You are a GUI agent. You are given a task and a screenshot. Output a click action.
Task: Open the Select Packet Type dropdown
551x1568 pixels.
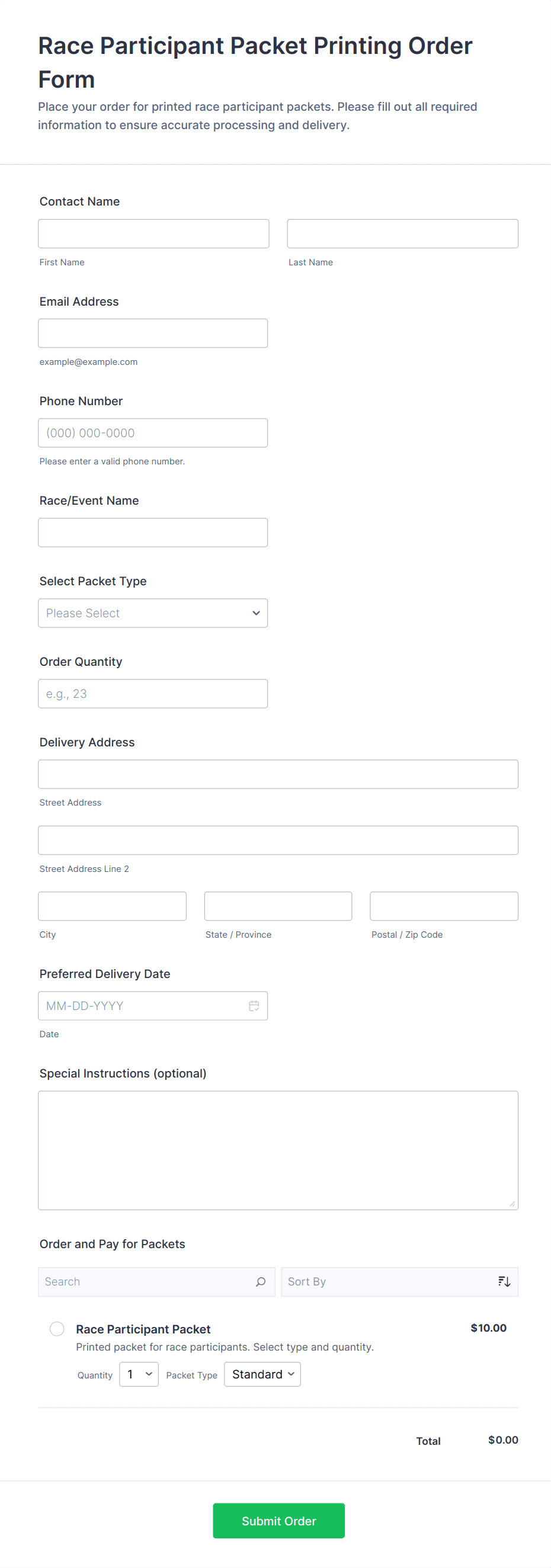tap(153, 613)
